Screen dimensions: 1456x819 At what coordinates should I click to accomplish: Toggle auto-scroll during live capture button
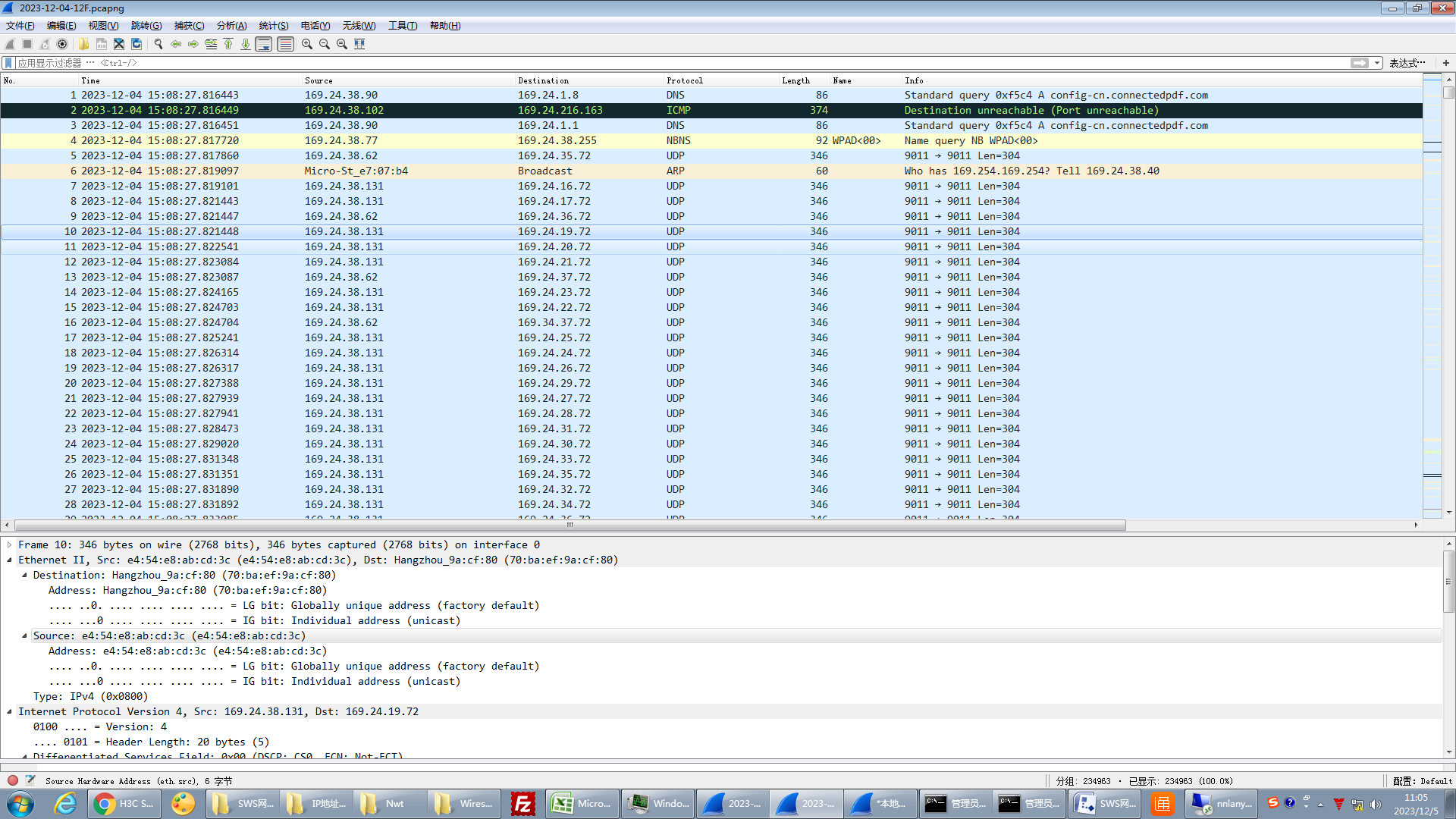pyautogui.click(x=263, y=44)
